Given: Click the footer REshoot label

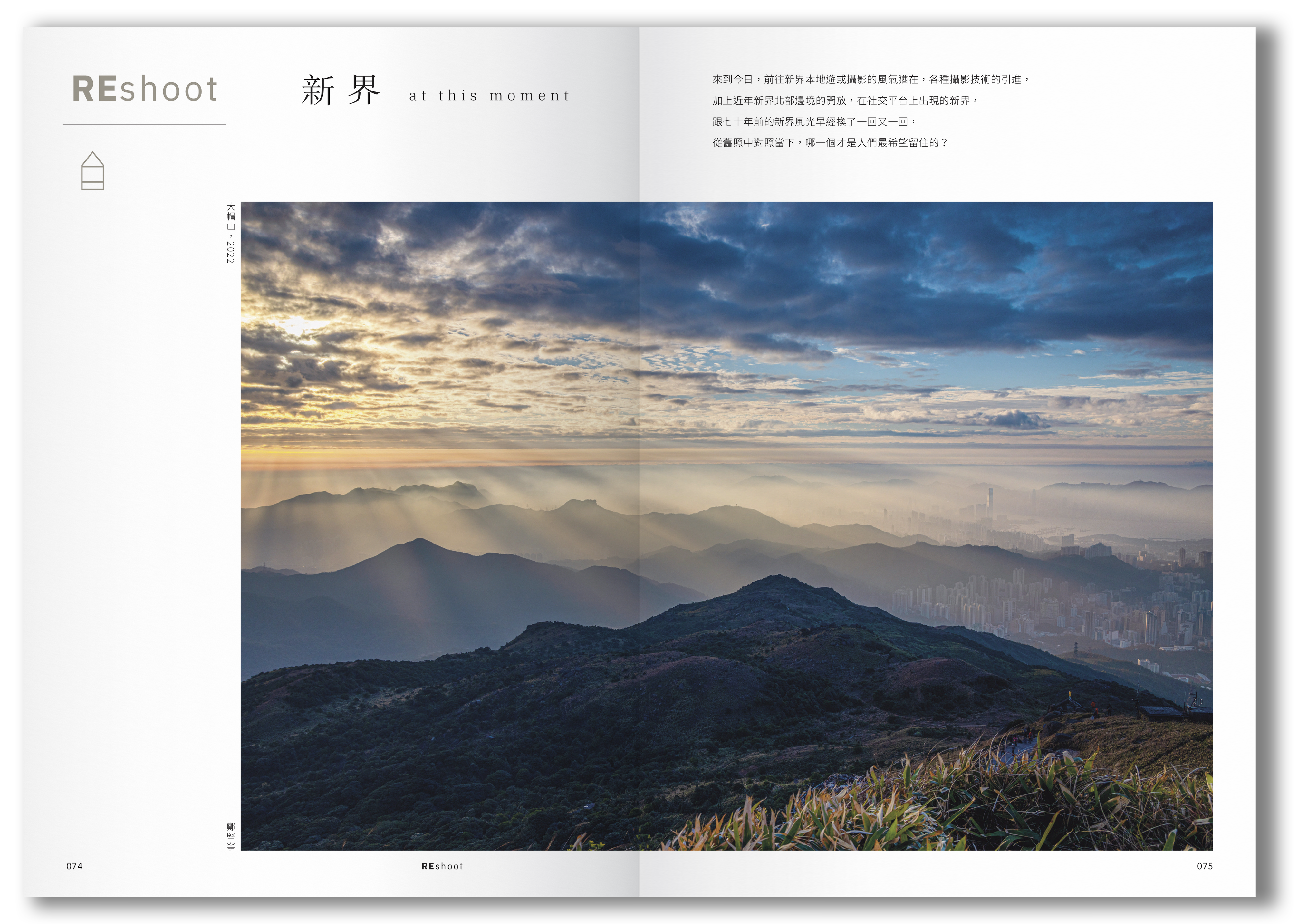Looking at the screenshot, I should coord(442,866).
